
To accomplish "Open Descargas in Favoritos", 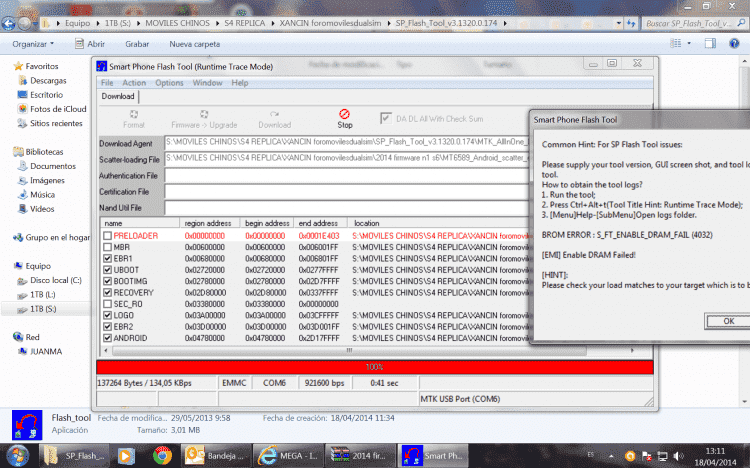I will tap(48, 80).
